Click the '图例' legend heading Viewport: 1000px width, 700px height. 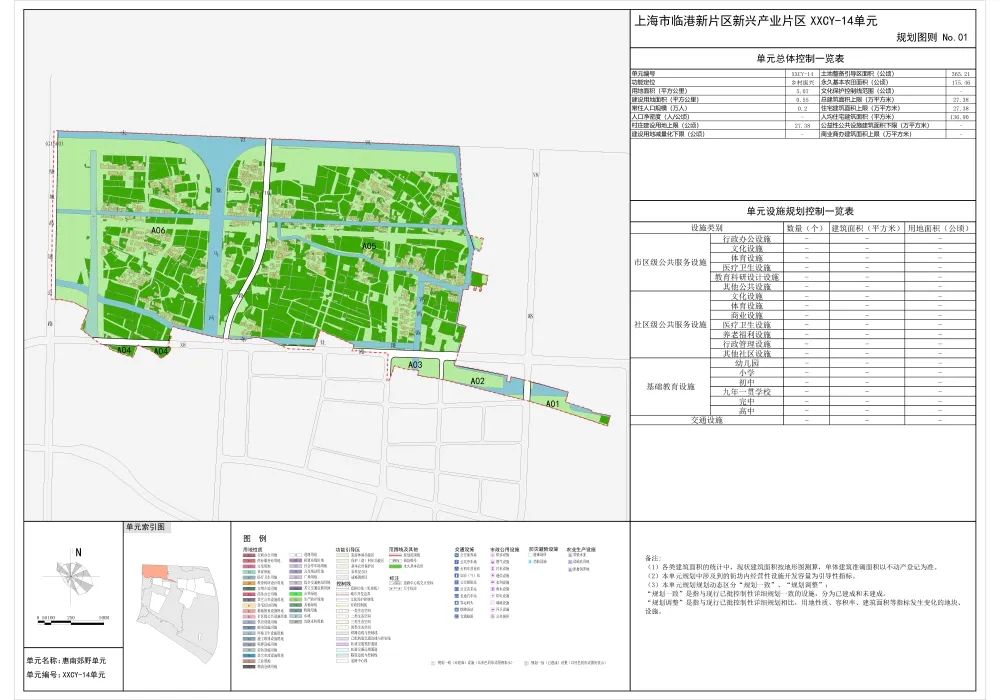[254, 539]
